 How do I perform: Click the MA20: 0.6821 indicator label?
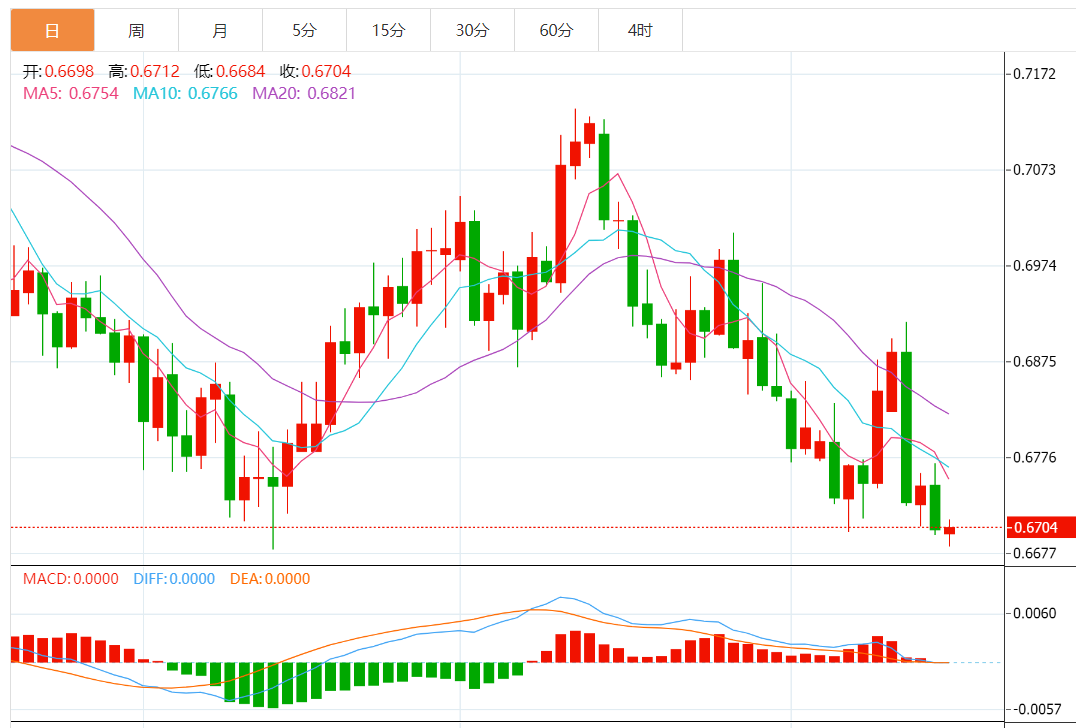(x=304, y=93)
